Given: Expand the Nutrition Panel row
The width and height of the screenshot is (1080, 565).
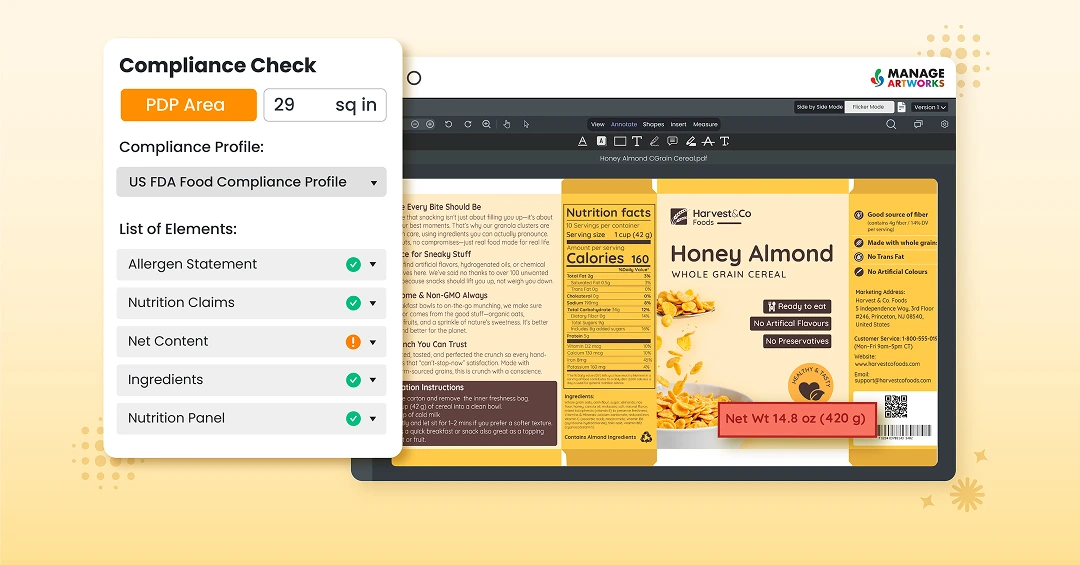Looking at the screenshot, I should click(373, 419).
